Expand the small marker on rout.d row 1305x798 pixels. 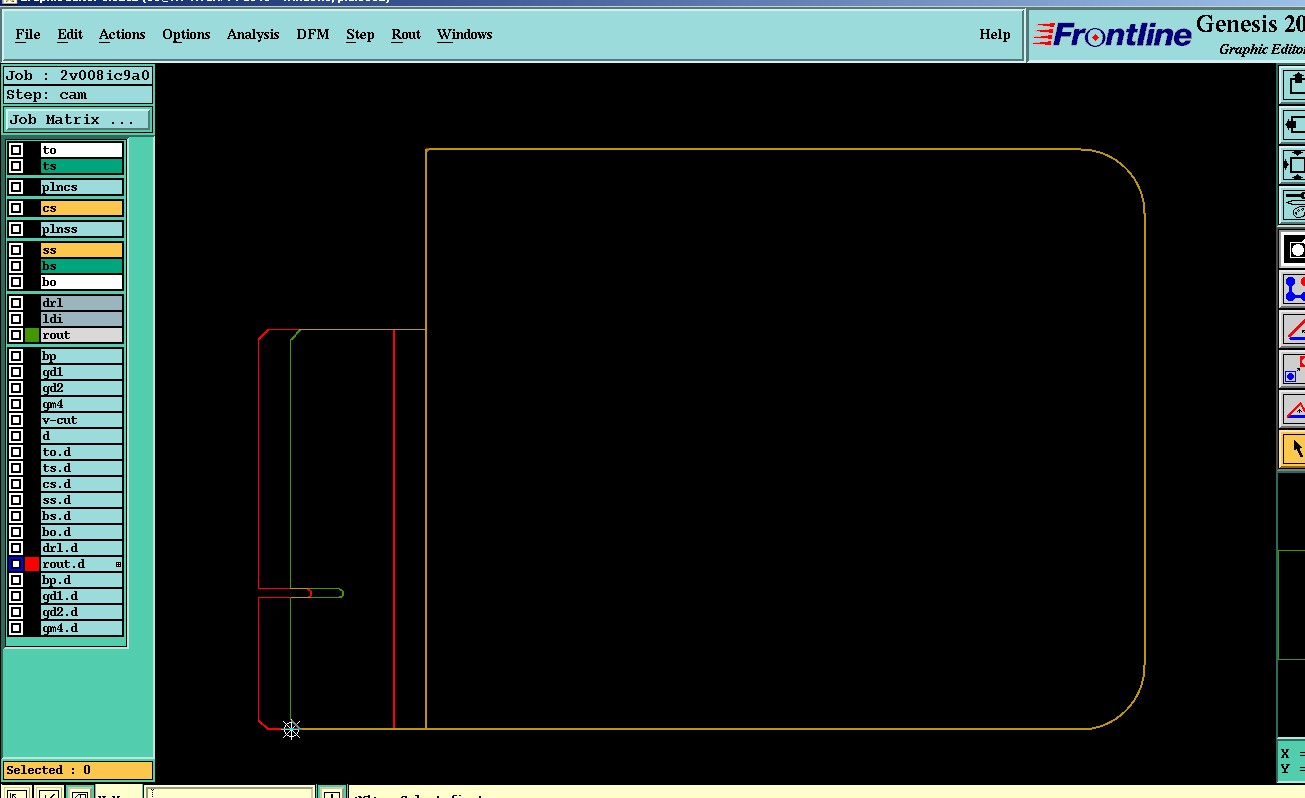(118, 565)
